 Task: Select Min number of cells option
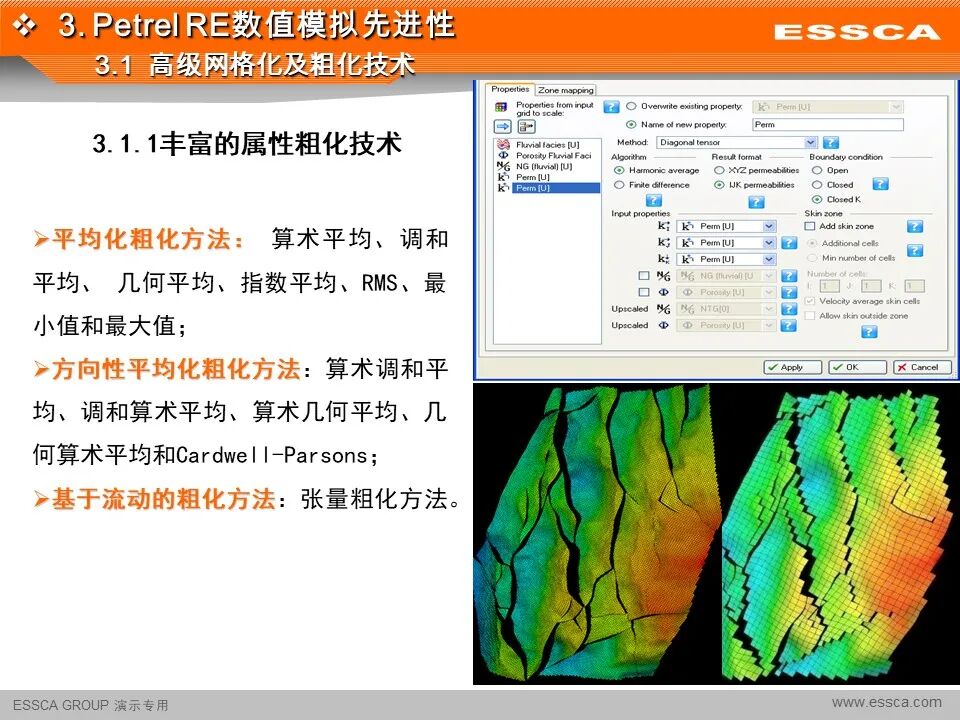click(x=812, y=258)
